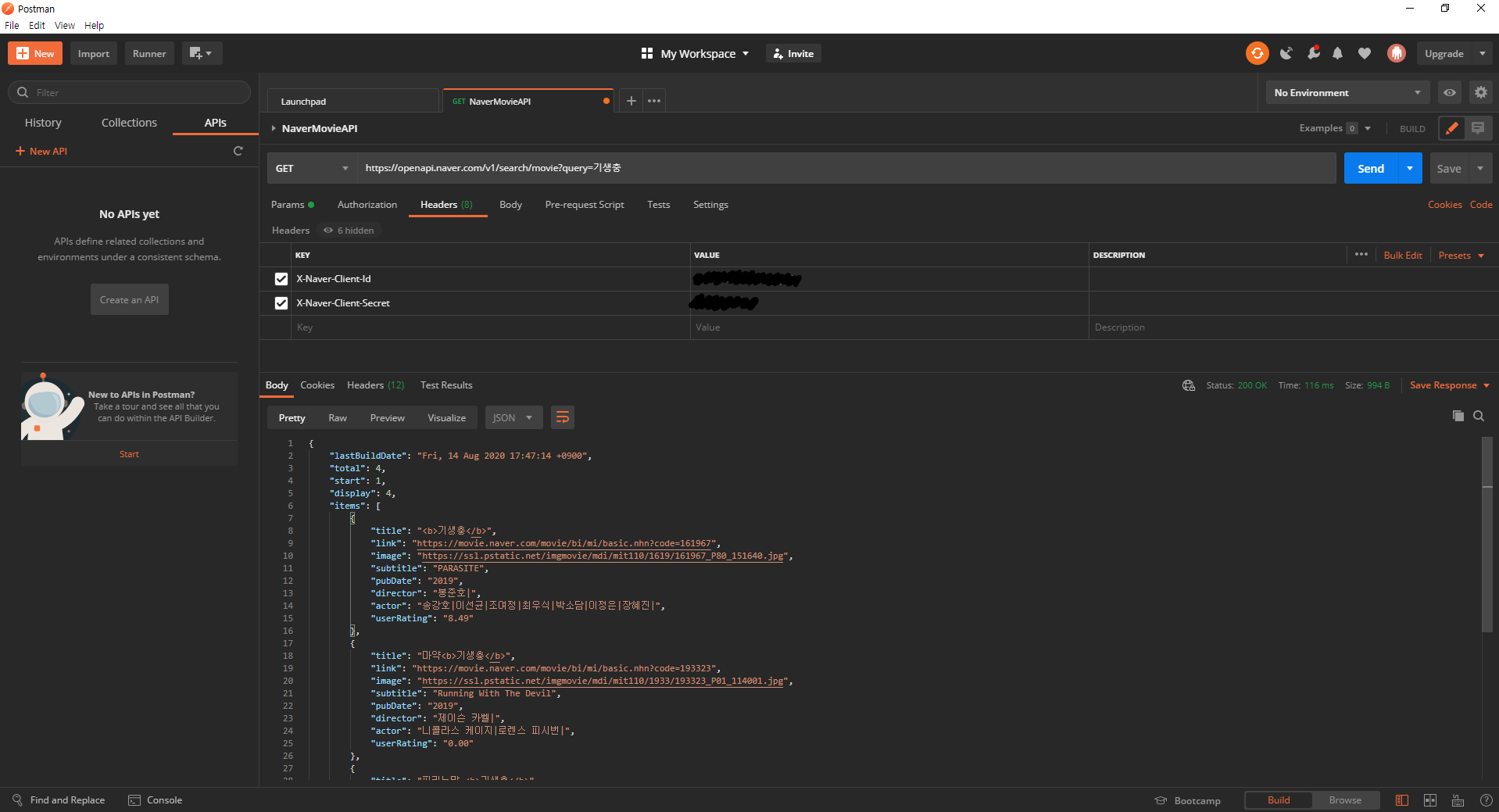
Task: Open the tab options ellipsis
Action: [x=654, y=101]
